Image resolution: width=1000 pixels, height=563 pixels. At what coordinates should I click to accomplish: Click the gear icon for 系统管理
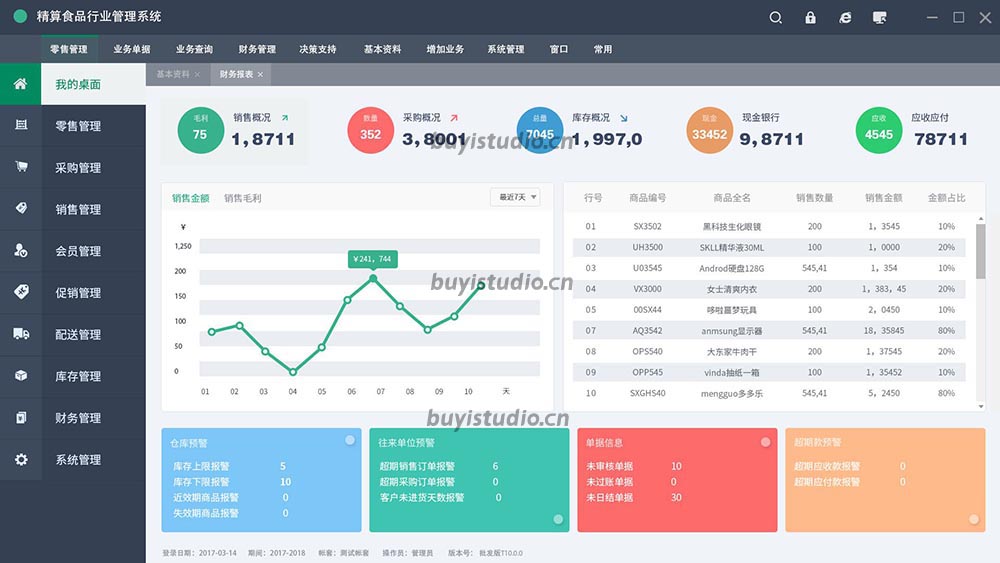pos(21,460)
